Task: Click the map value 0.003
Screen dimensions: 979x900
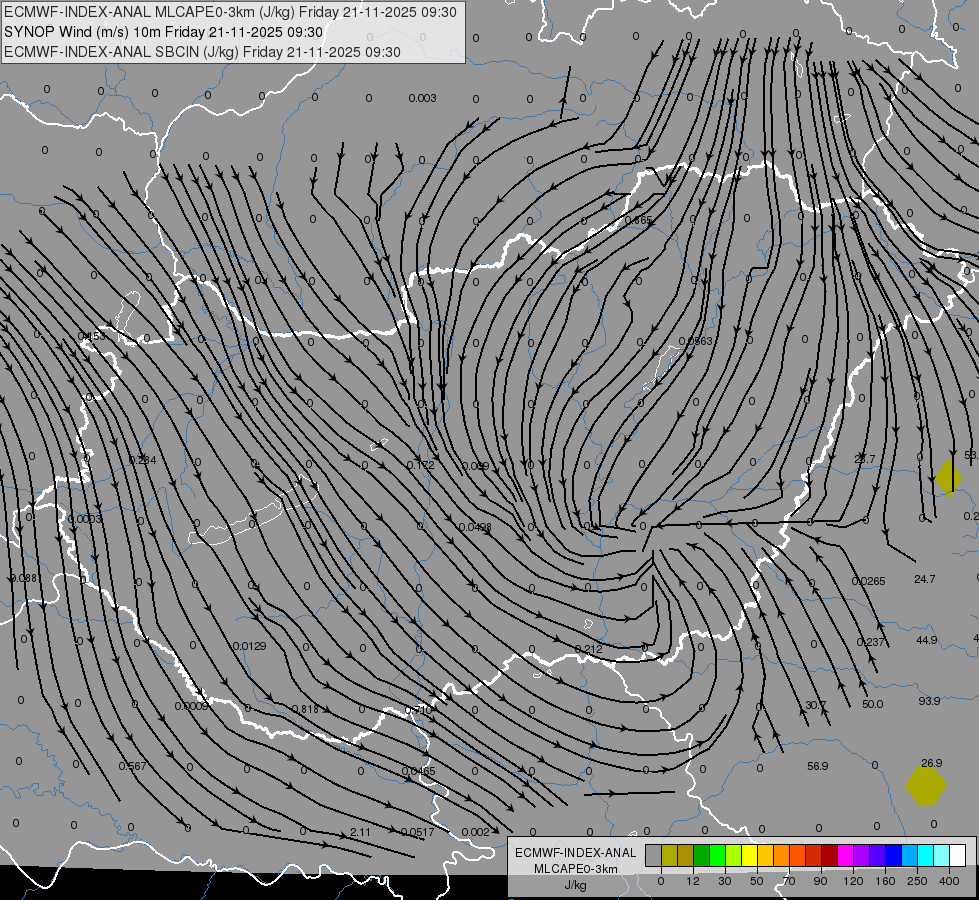Action: 423,98
